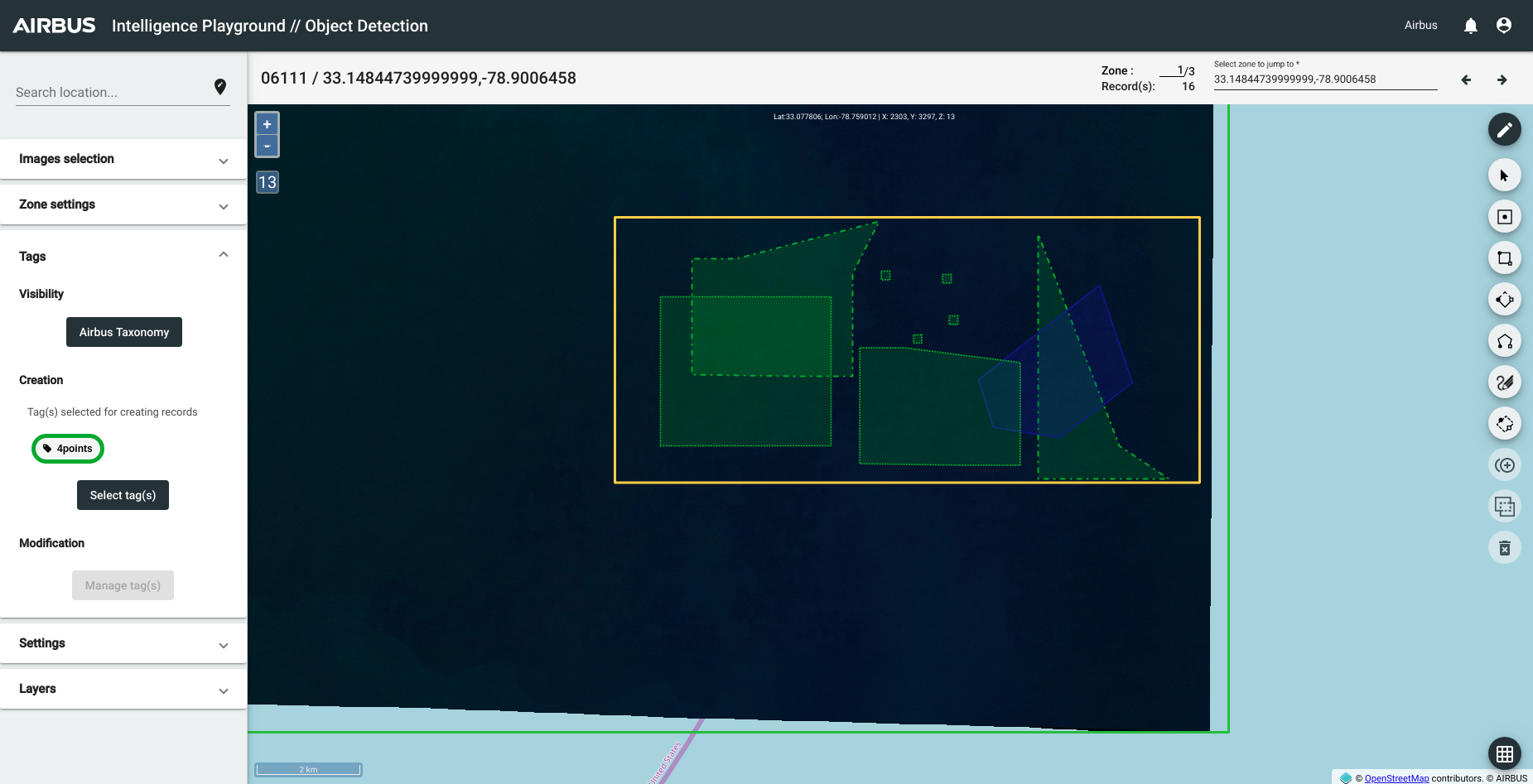Go to the next zone arrow
The height and width of the screenshot is (784, 1533).
[x=1502, y=79]
